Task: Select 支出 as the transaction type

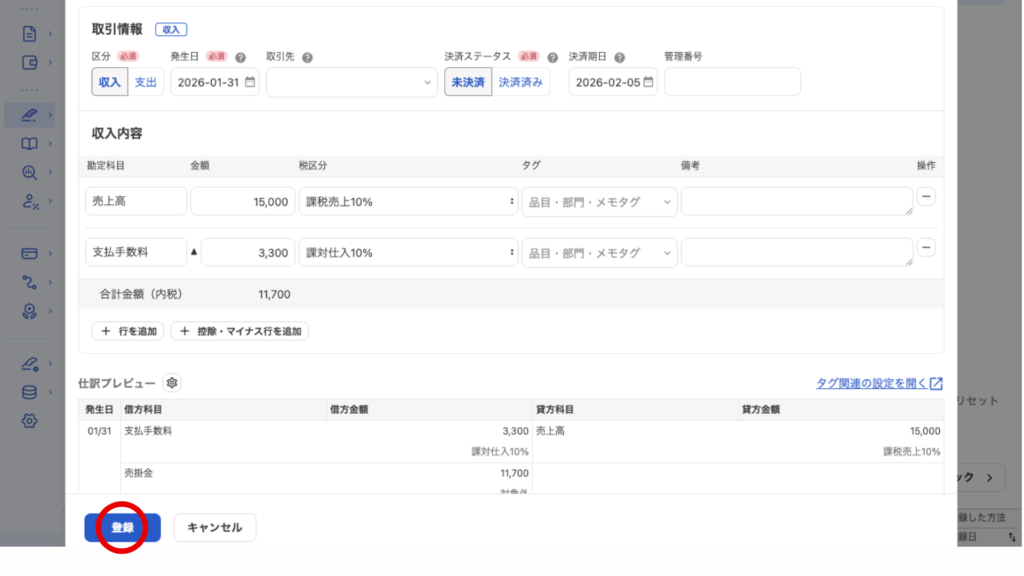Action: (146, 82)
